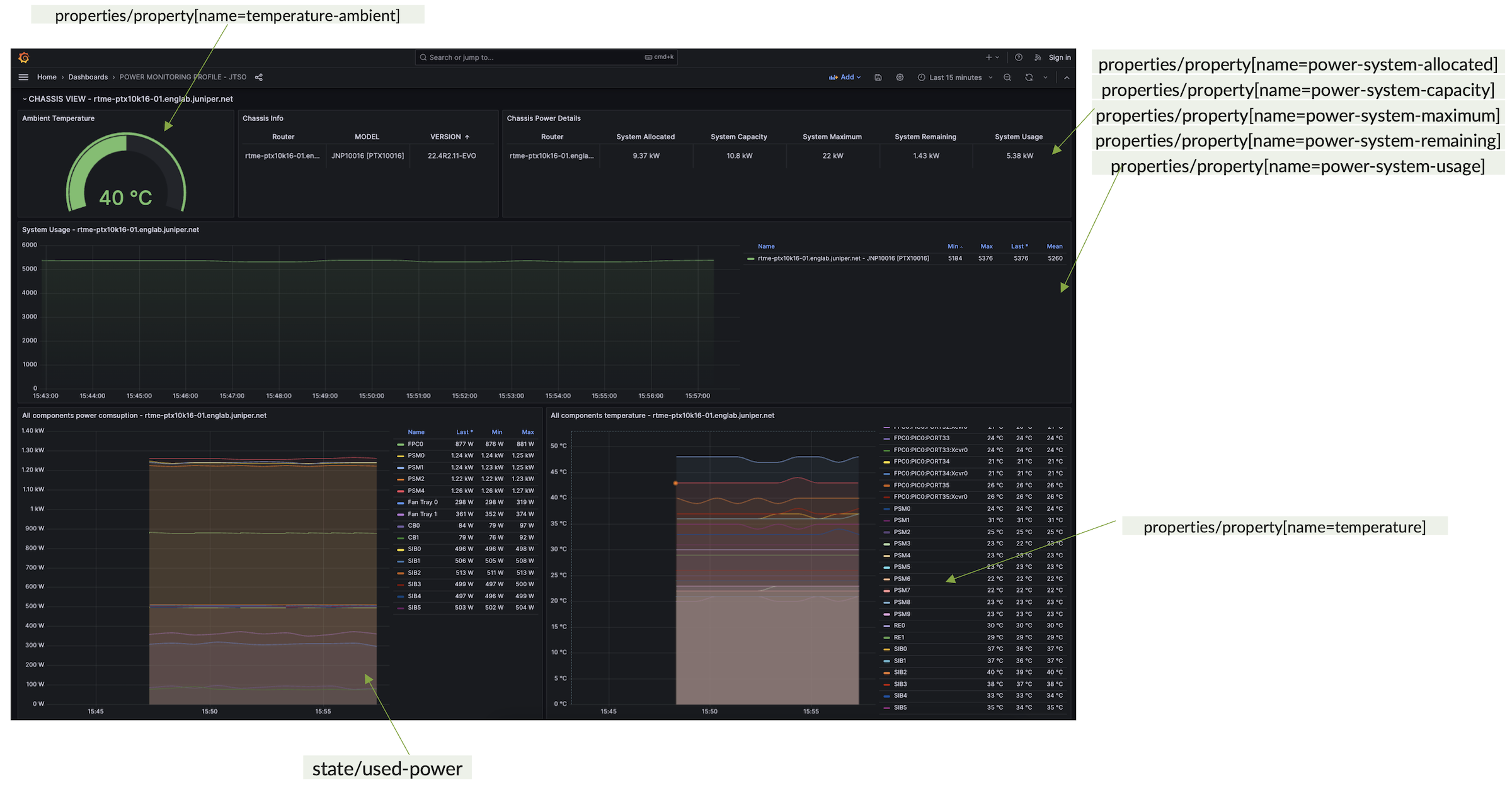Toggle FPC0 series in power consumption legend
1512x786 pixels.
point(415,445)
